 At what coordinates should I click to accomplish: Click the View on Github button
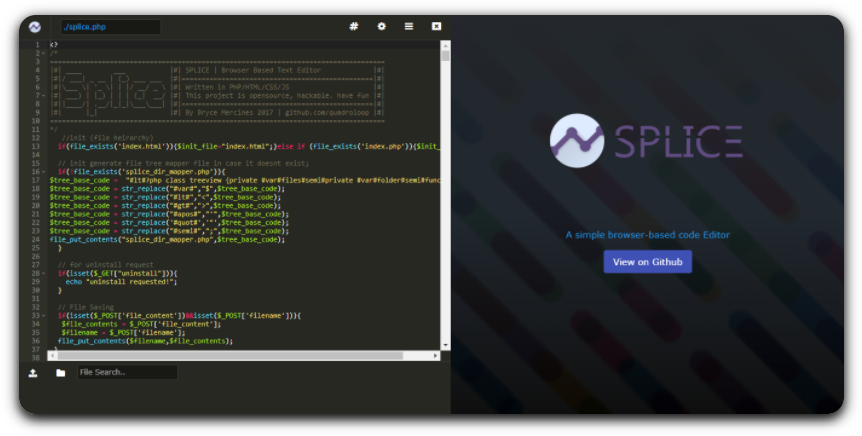[x=648, y=262]
